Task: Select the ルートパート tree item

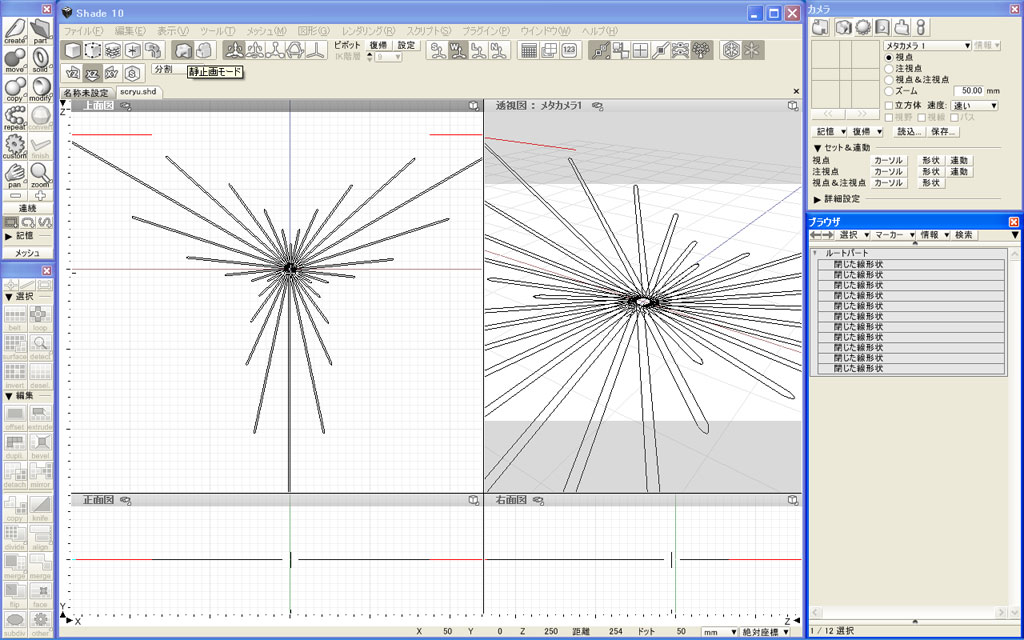Action: [x=847, y=253]
